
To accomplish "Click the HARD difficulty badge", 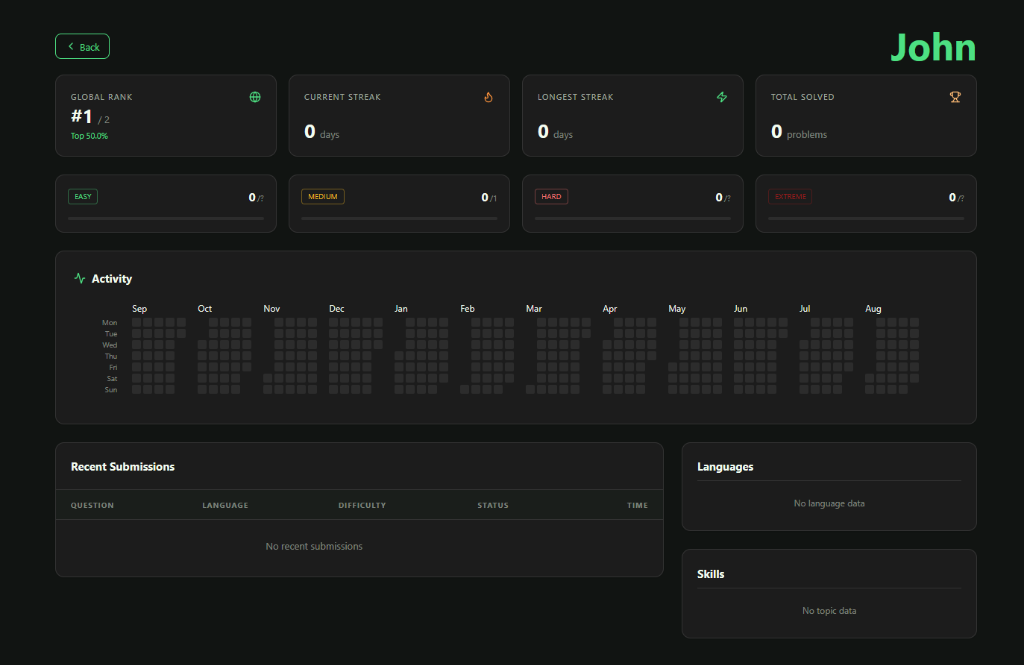I will pyautogui.click(x=551, y=197).
